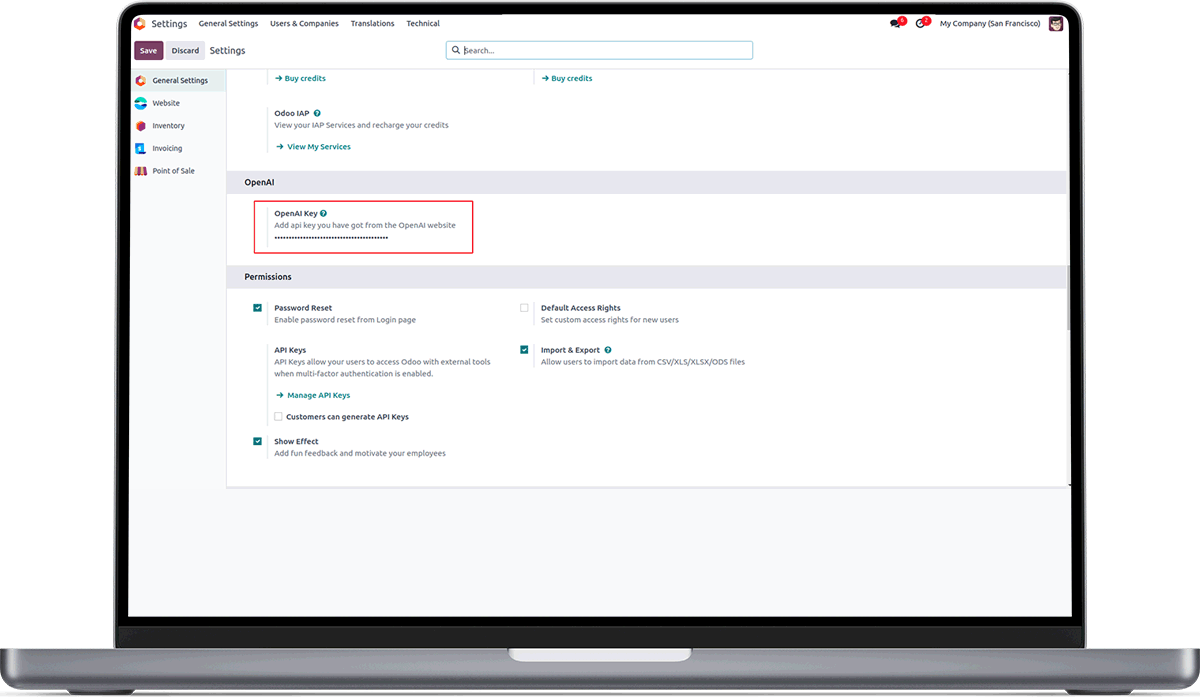The height and width of the screenshot is (697, 1200).
Task: Open the Manage API Keys link
Action: point(313,395)
